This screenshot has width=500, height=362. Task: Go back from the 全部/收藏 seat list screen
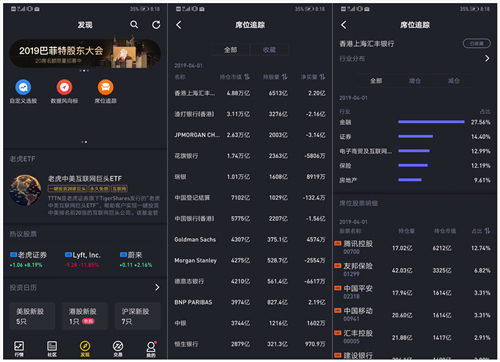[179, 25]
